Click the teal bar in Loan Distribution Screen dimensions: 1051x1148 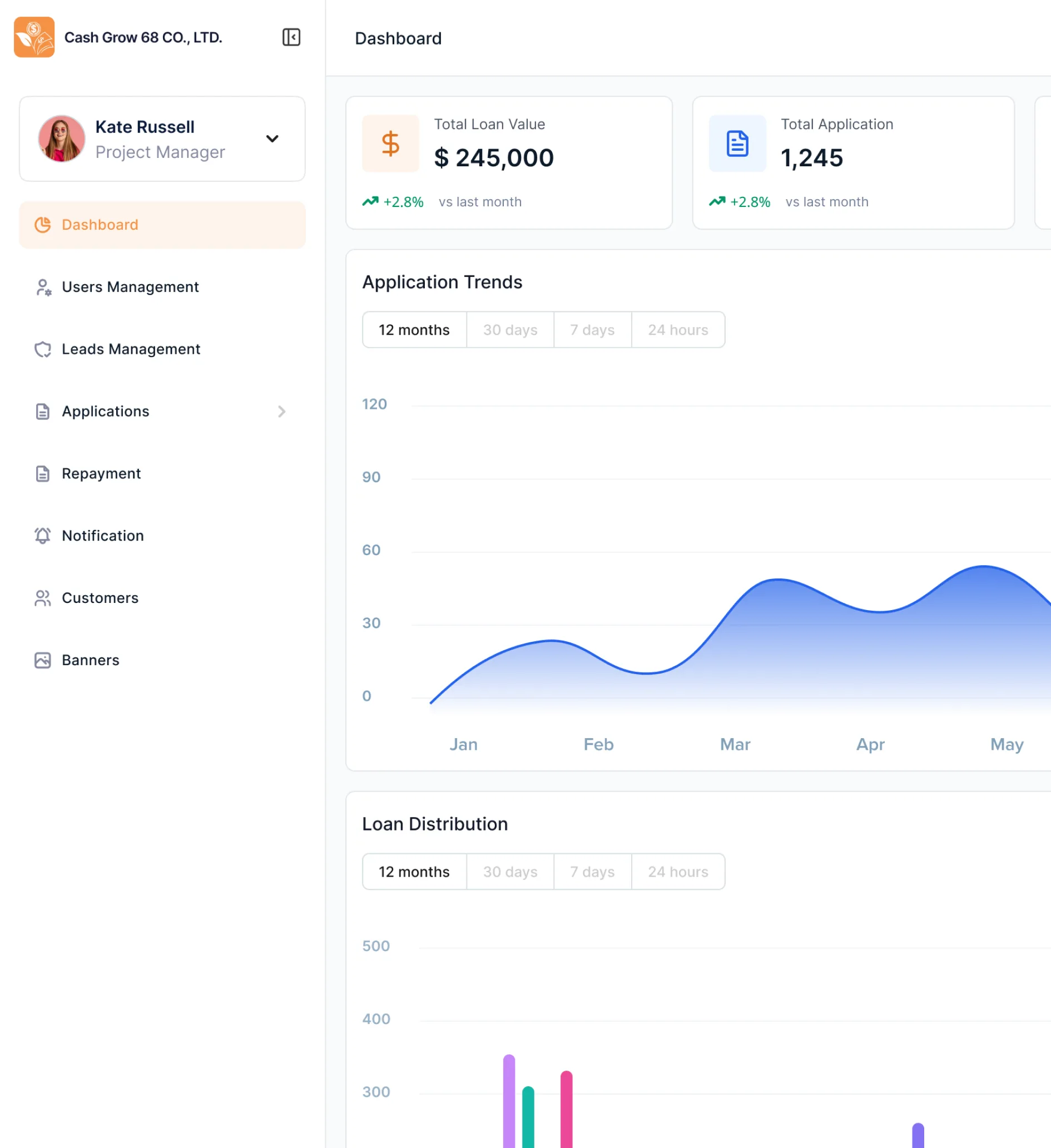click(528, 1117)
